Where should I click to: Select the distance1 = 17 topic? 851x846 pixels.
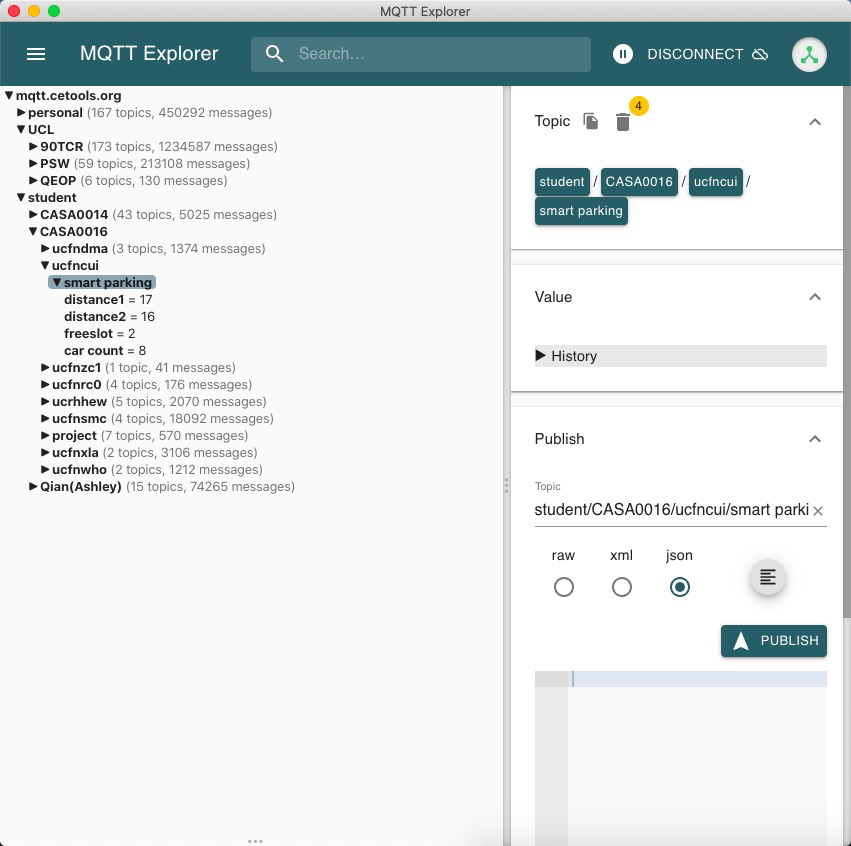pos(108,300)
